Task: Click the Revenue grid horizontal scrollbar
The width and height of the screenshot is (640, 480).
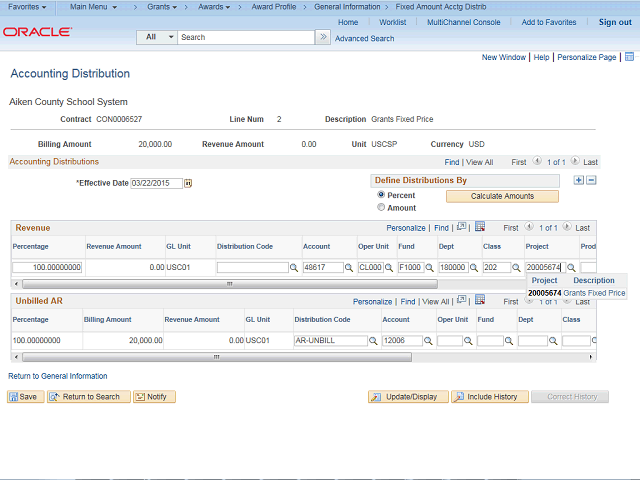Action: 230,284
